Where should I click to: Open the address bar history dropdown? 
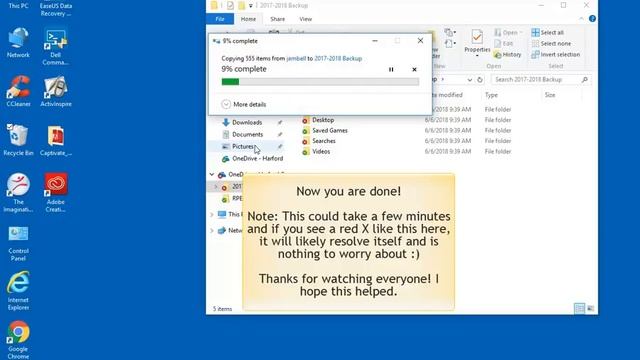click(469, 80)
